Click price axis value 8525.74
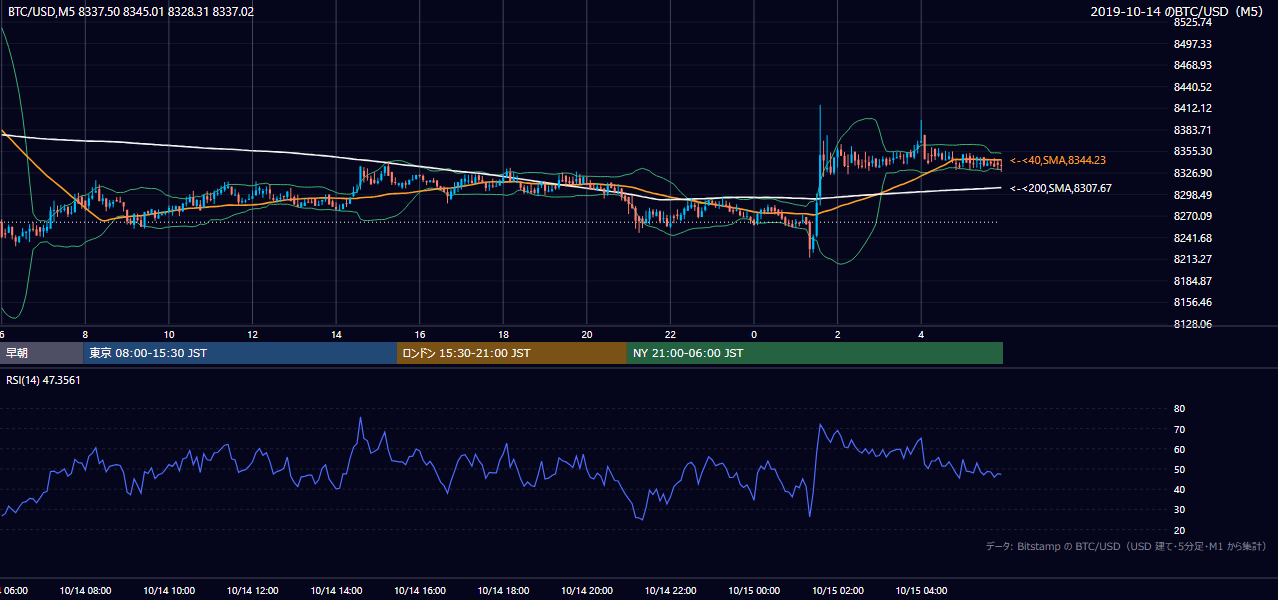 (1193, 22)
